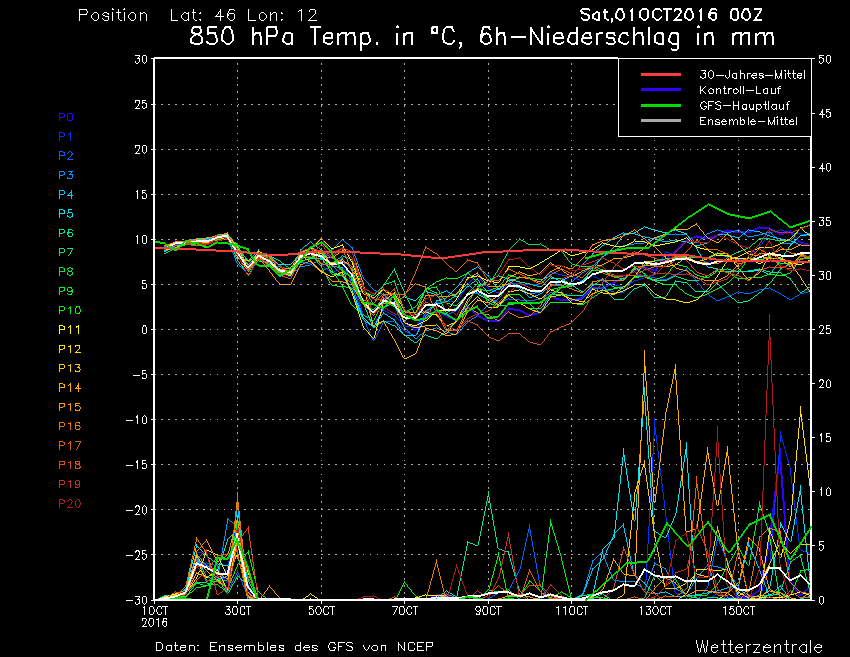The width and height of the screenshot is (850, 657).
Task: Click the Daten source line at bottom
Action: pos(294,646)
